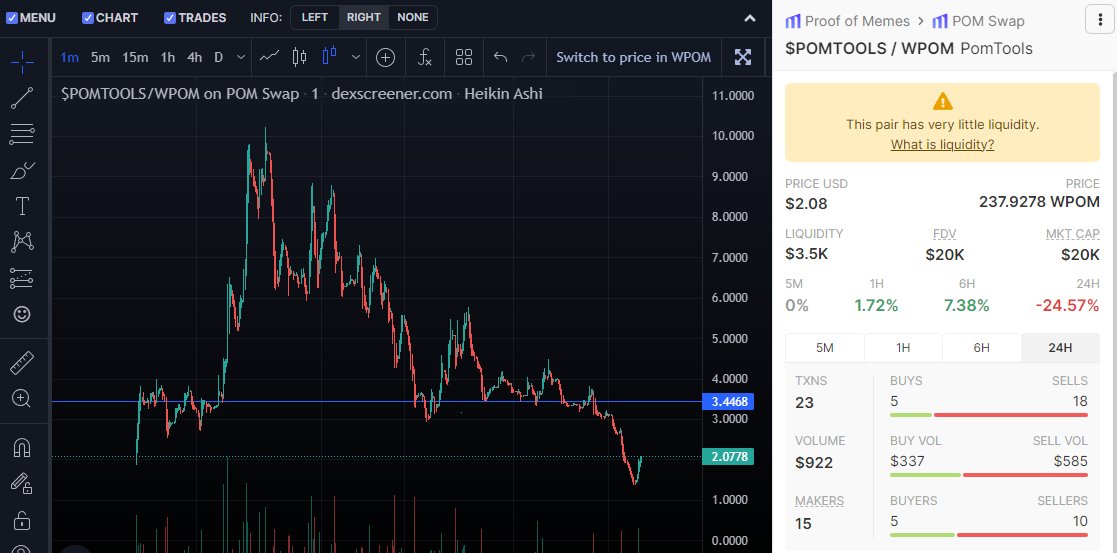Switch stats to the 6H tab
1117x553 pixels.
coord(982,348)
